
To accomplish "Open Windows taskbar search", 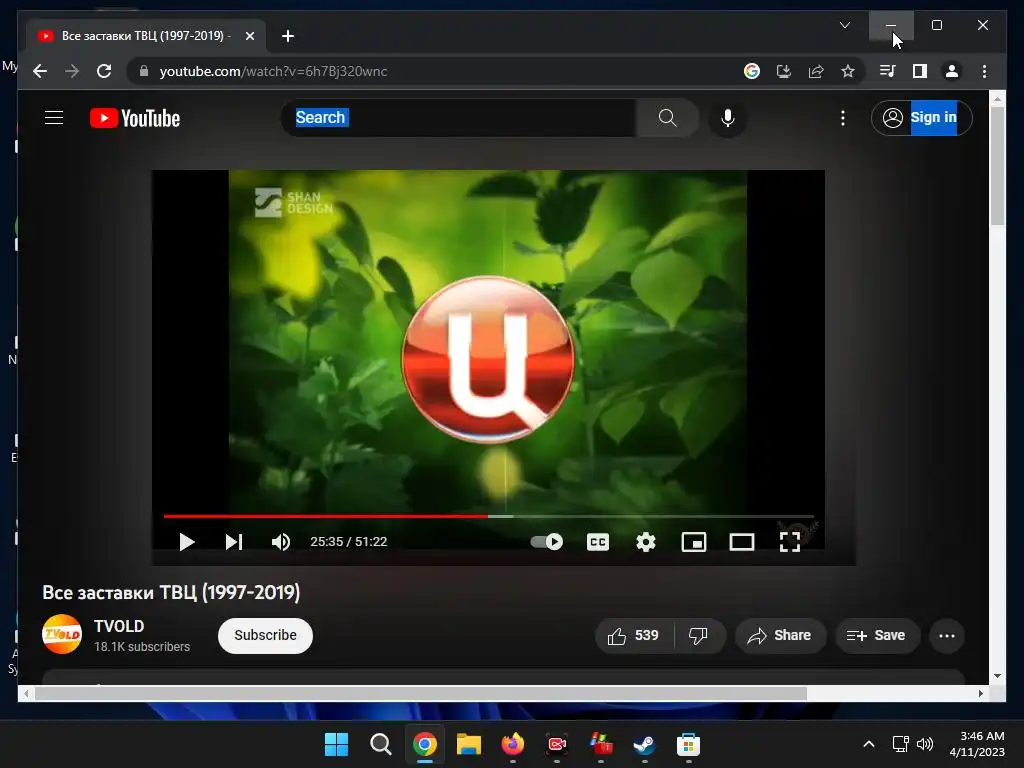I will click(380, 744).
